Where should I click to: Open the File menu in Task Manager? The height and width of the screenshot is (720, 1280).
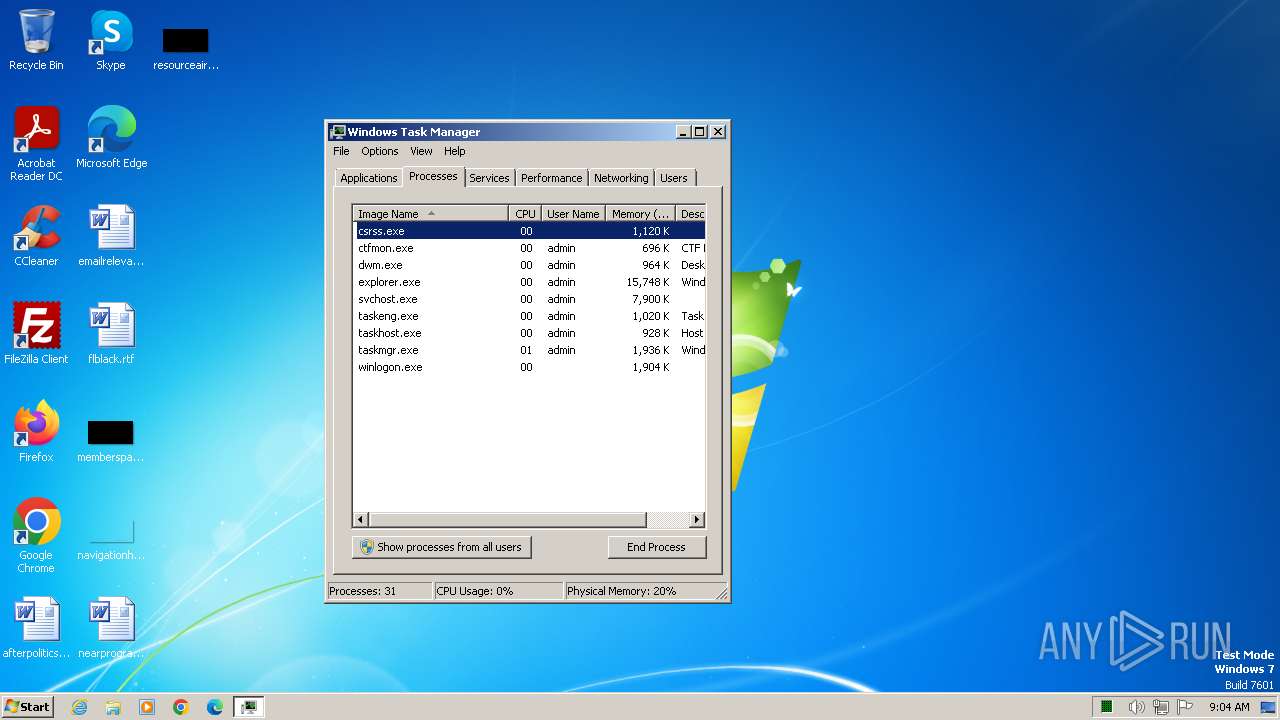(341, 151)
